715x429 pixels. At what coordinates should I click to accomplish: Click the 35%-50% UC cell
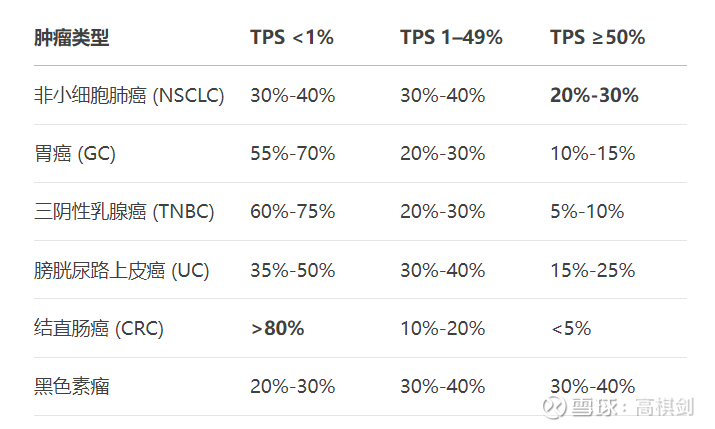(293, 270)
